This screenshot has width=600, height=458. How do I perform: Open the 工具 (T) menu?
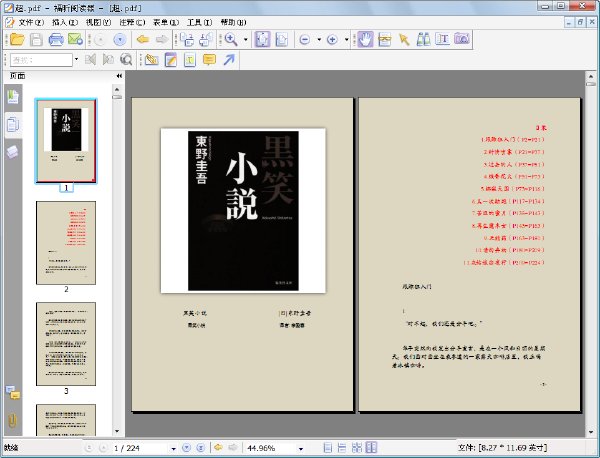coord(199,23)
